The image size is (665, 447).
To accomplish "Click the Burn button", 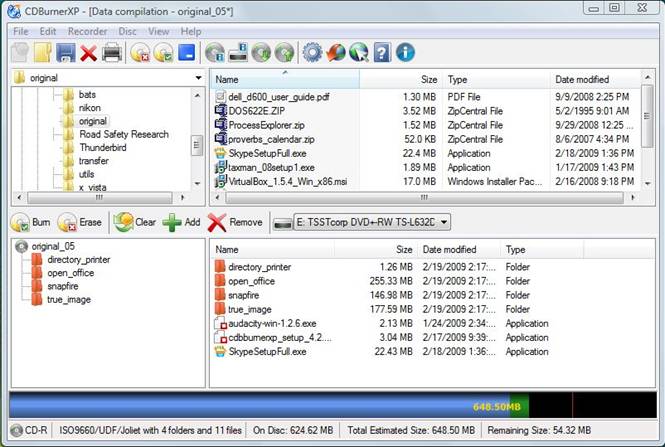I will tap(31, 222).
